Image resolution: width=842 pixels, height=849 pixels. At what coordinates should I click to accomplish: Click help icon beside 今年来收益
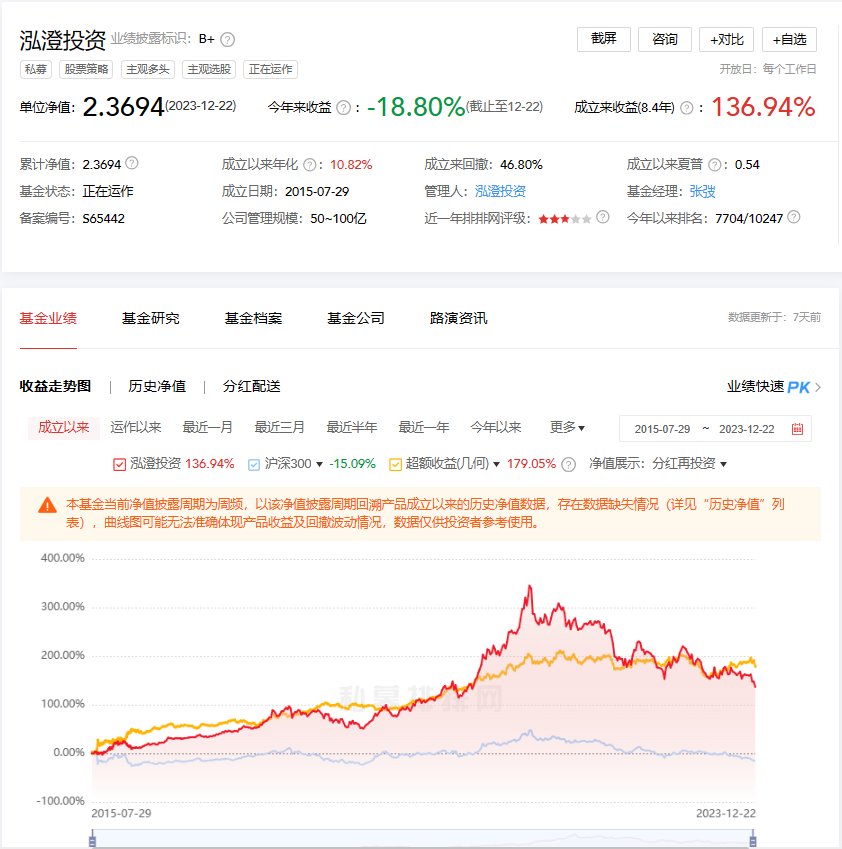pos(343,108)
